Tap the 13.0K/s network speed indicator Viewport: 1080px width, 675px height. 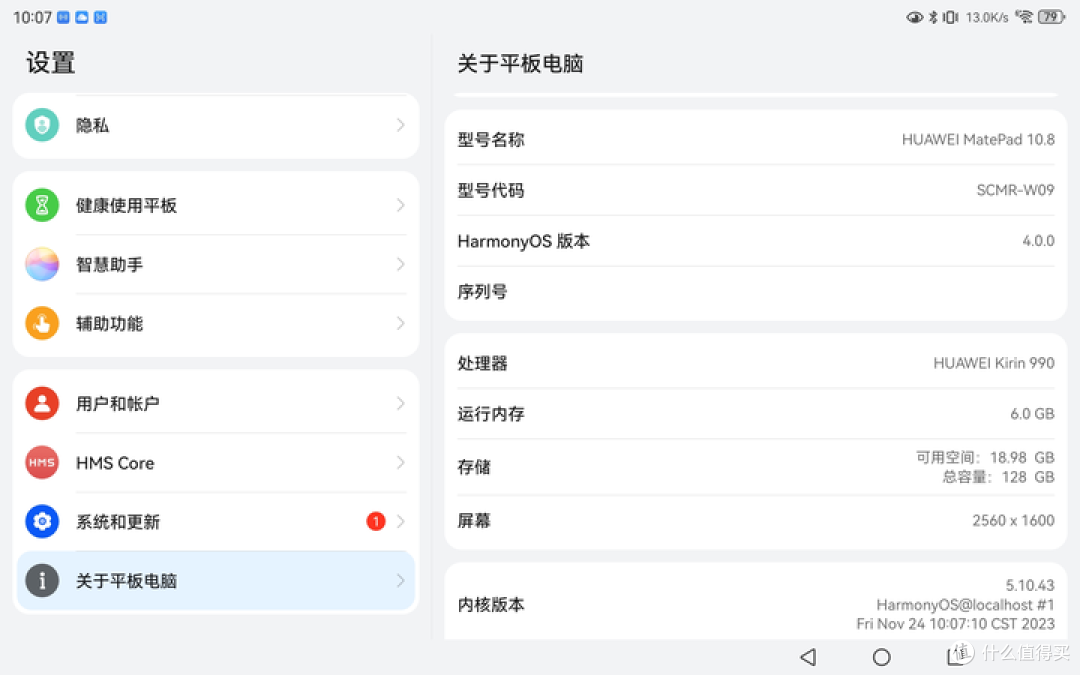987,17
